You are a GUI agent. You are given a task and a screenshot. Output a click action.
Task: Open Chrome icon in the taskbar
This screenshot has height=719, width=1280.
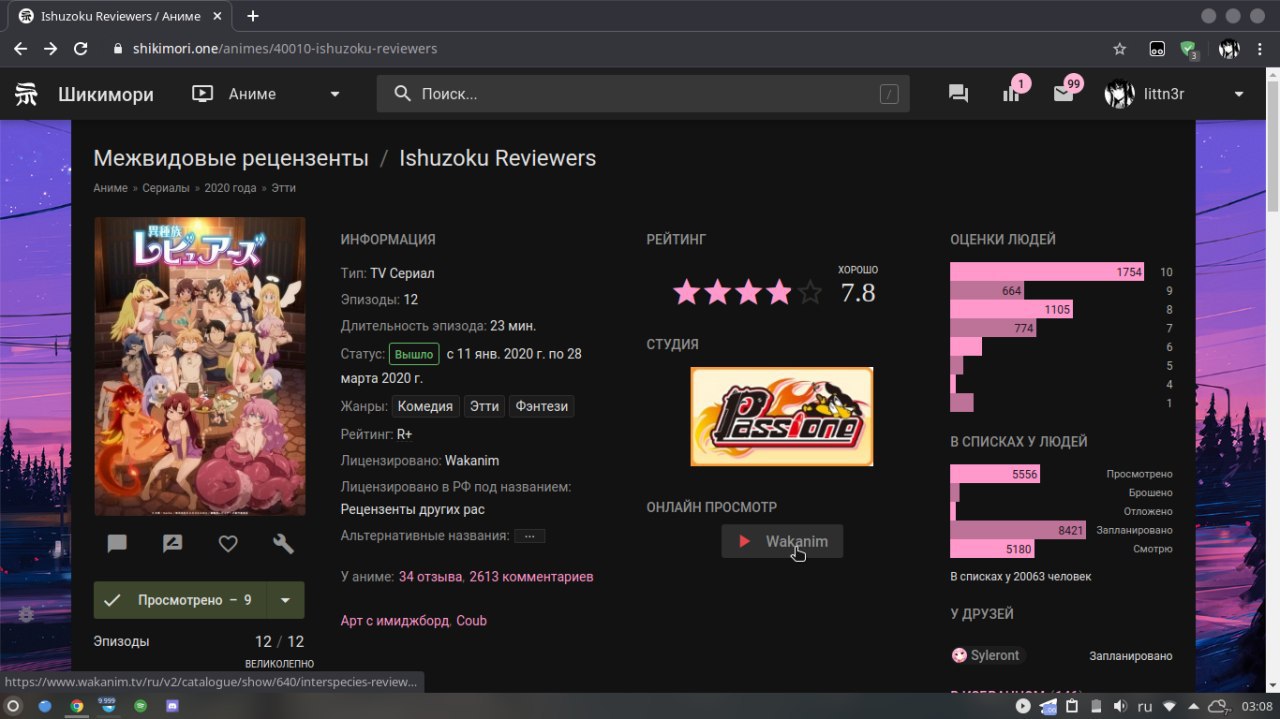click(x=76, y=706)
